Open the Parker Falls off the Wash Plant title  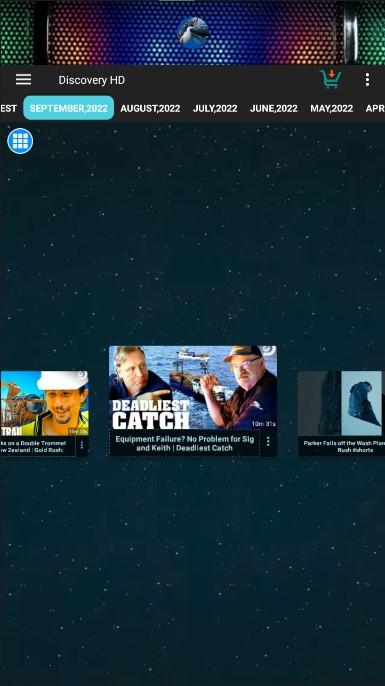tap(344, 446)
